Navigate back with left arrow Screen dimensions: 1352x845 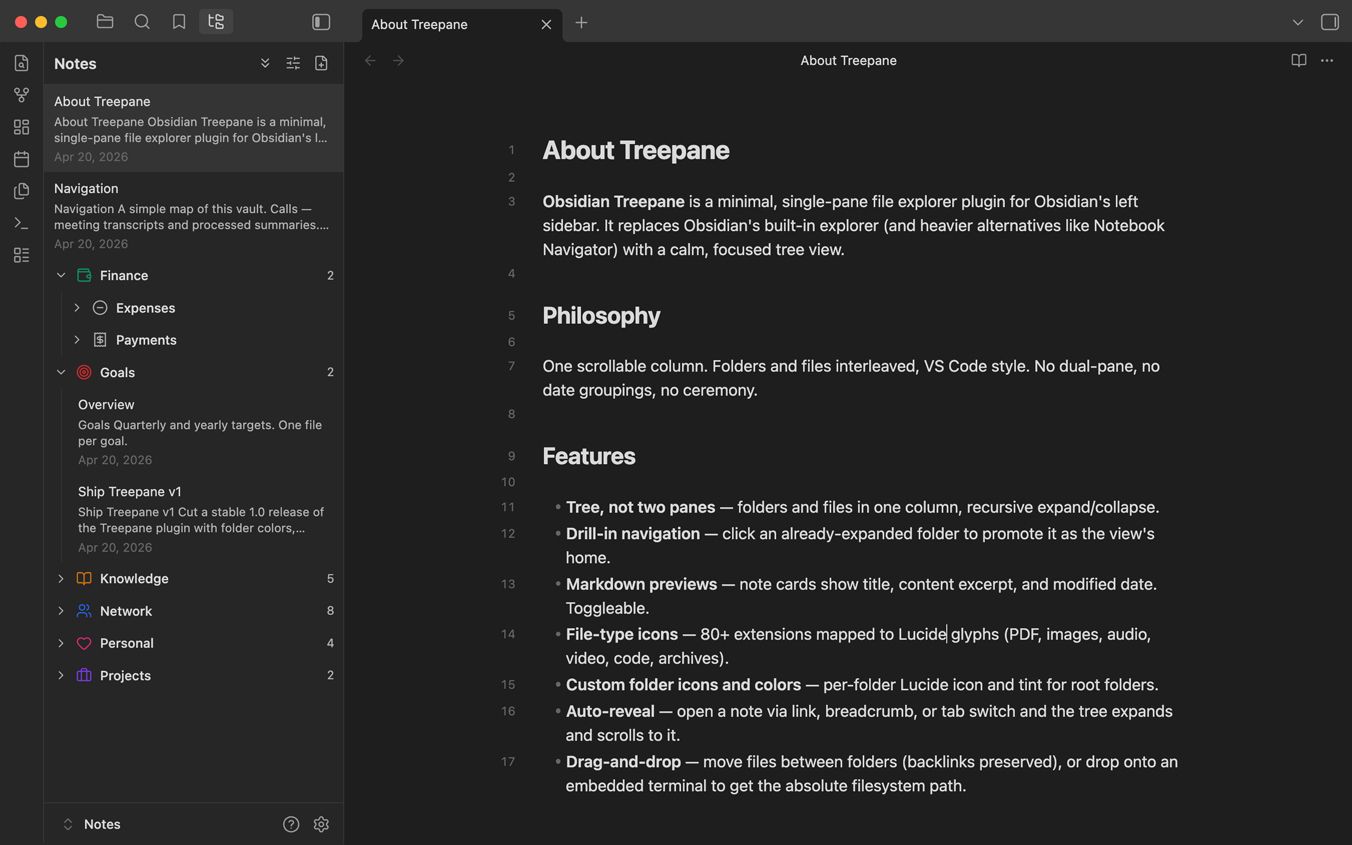click(370, 61)
